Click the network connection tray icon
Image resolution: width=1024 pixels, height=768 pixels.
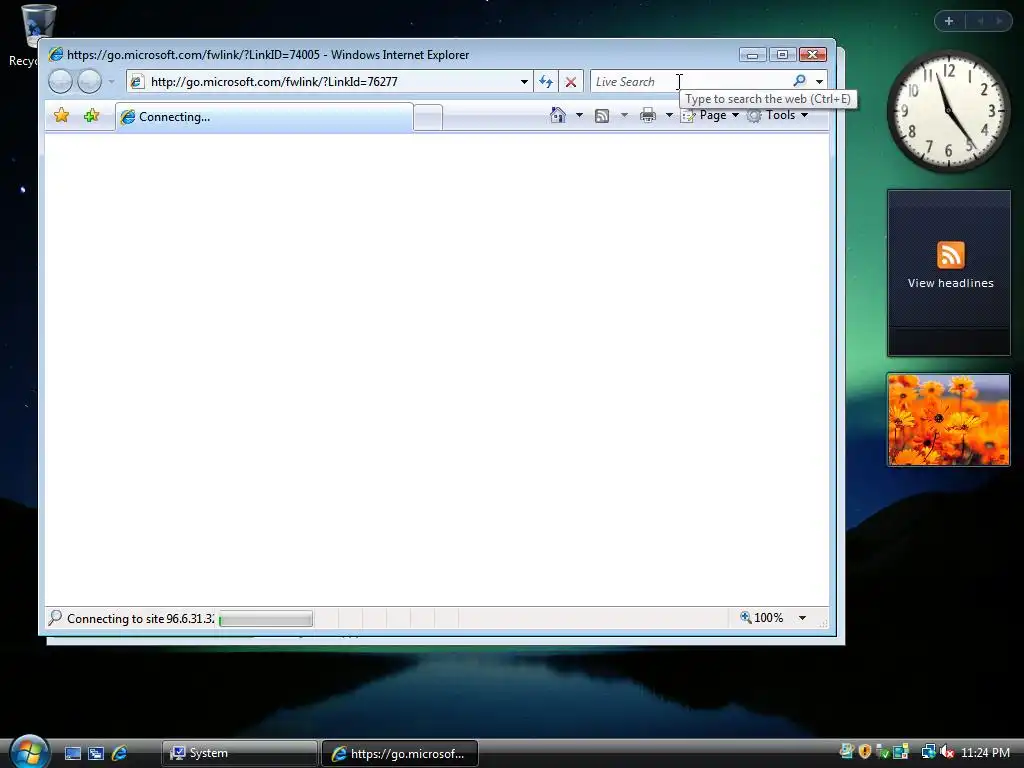coord(928,752)
